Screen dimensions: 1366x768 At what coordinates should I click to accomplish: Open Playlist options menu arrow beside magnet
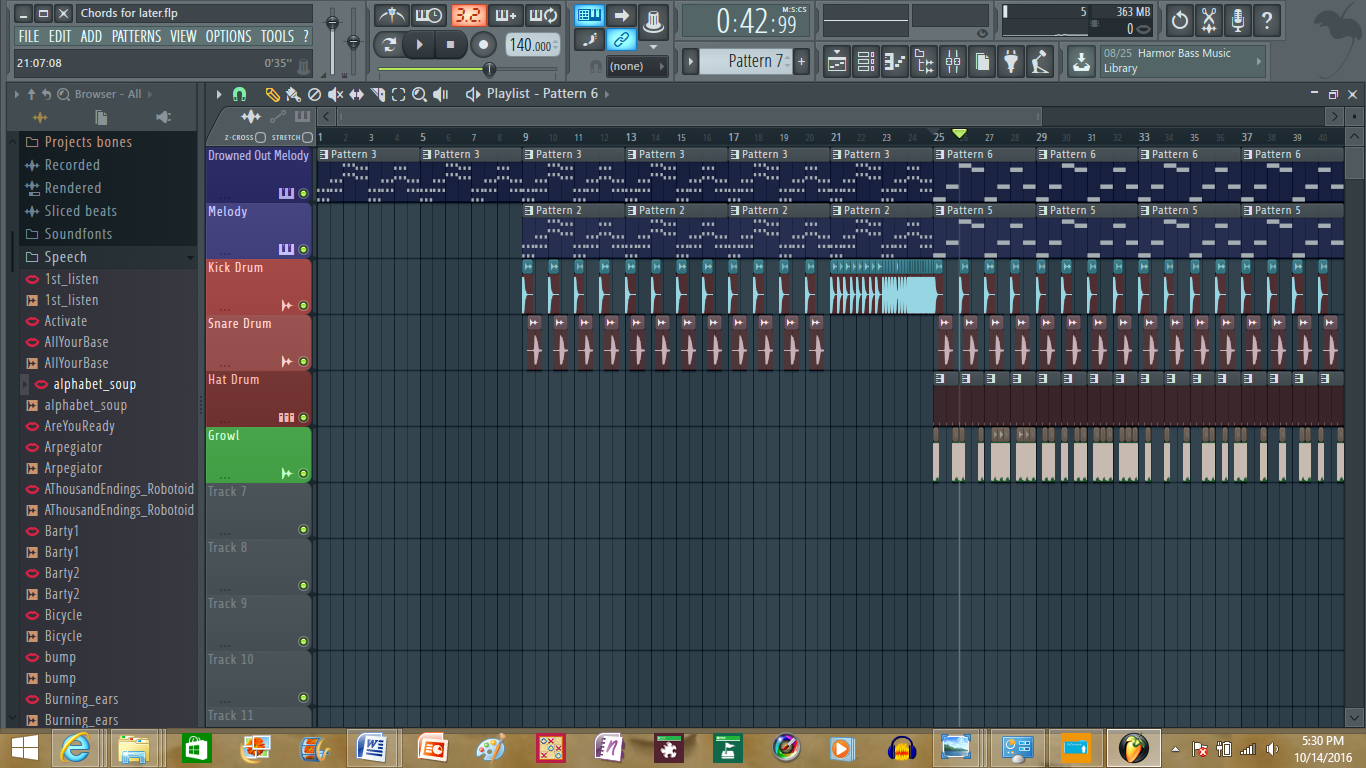click(220, 94)
